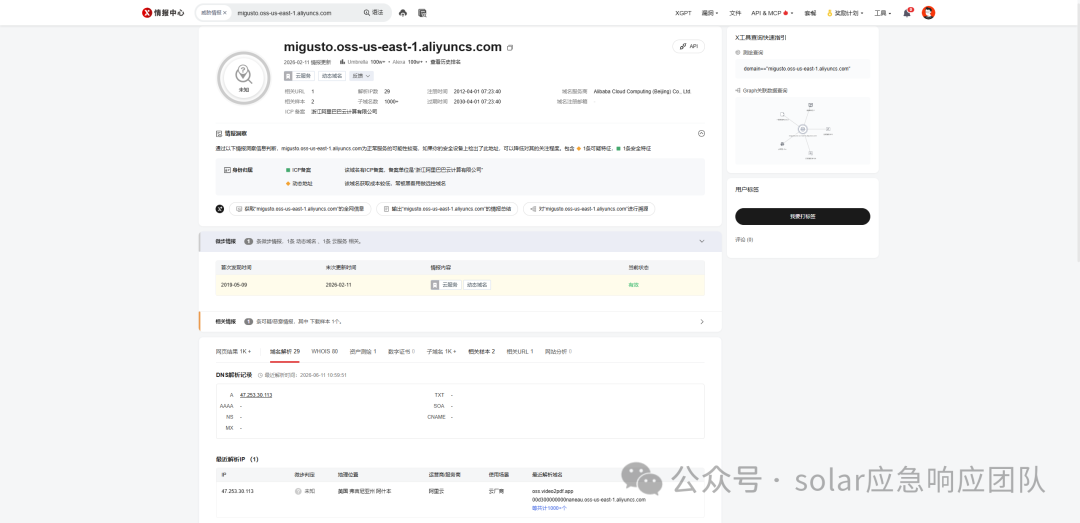Switch to 相关URL 1 tab
This screenshot has width=1080, height=523.
click(520, 351)
